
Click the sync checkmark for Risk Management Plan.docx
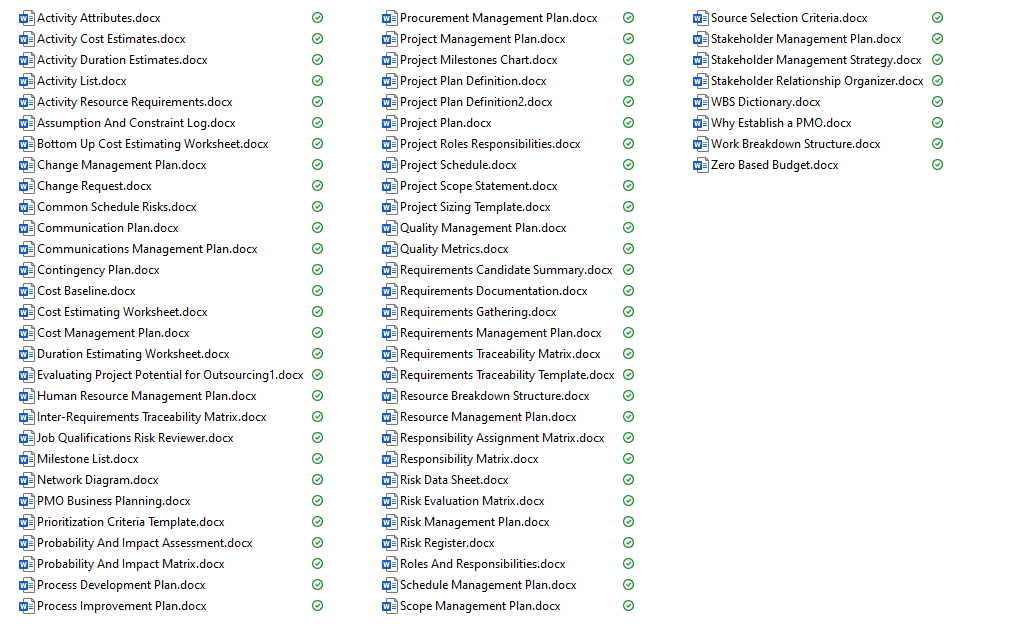628,521
